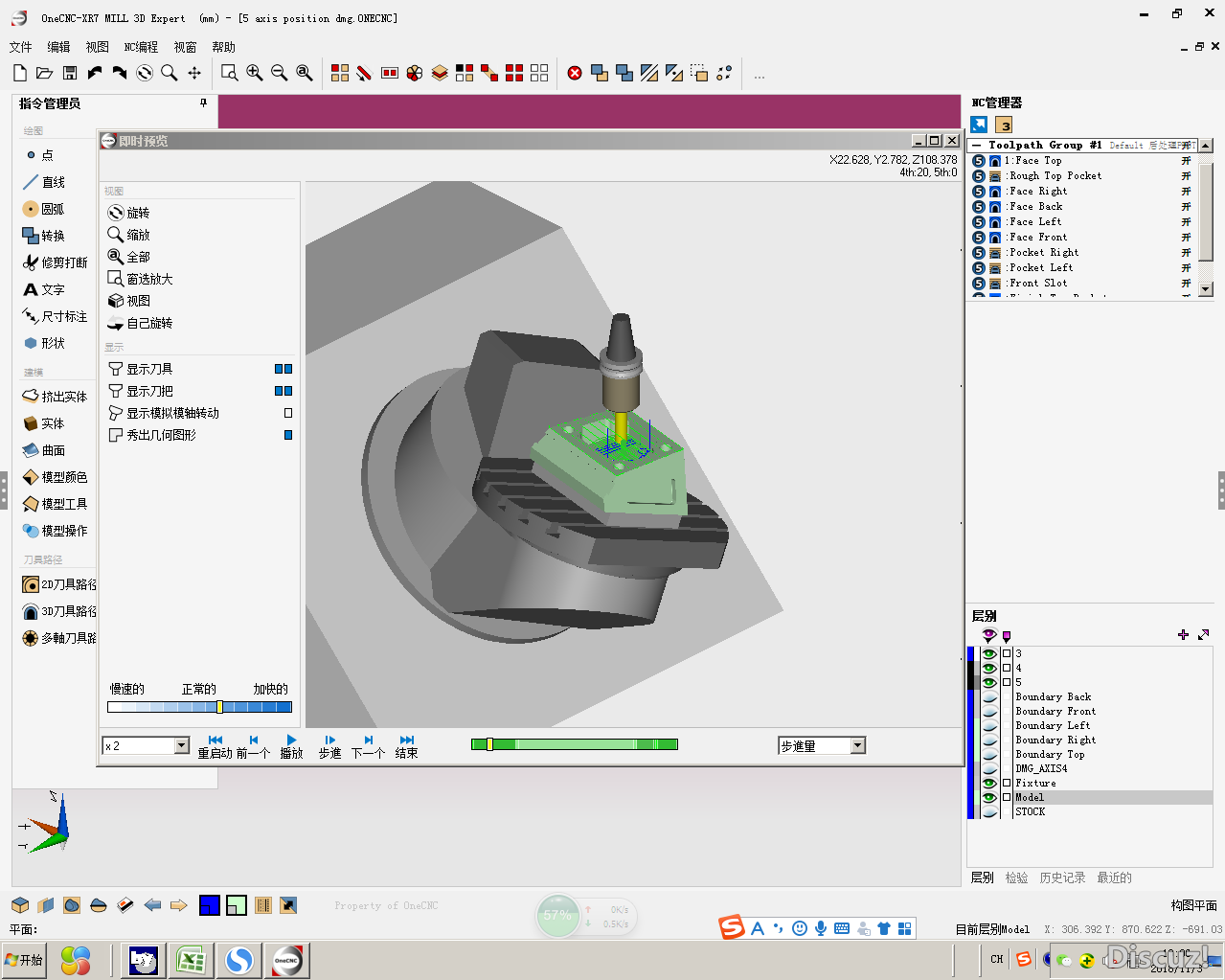The image size is (1225, 980).
Task: Click 重启动 restart playback button
Action: click(x=215, y=746)
